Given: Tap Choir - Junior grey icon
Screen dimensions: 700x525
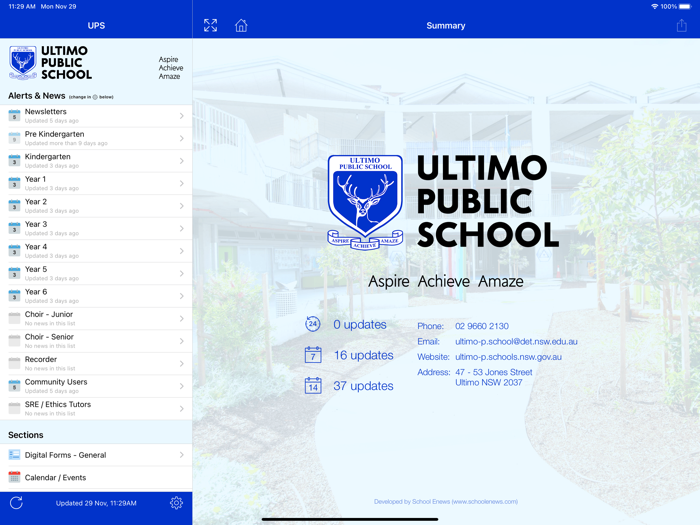Looking at the screenshot, I should pos(14,318).
